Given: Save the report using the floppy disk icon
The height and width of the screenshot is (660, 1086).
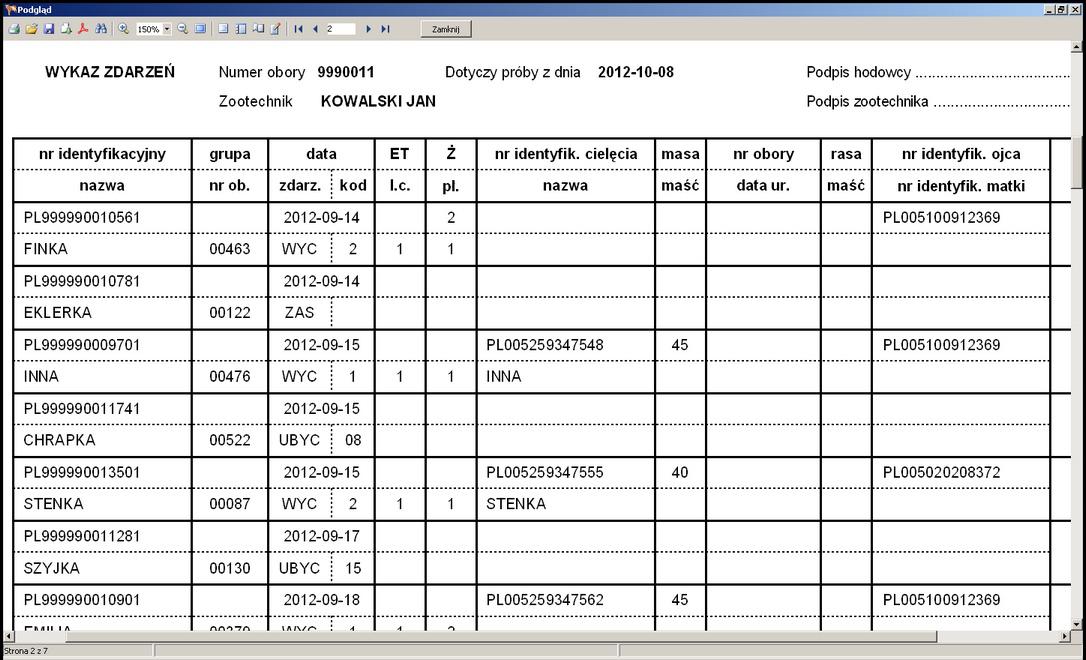Looking at the screenshot, I should click(48, 29).
